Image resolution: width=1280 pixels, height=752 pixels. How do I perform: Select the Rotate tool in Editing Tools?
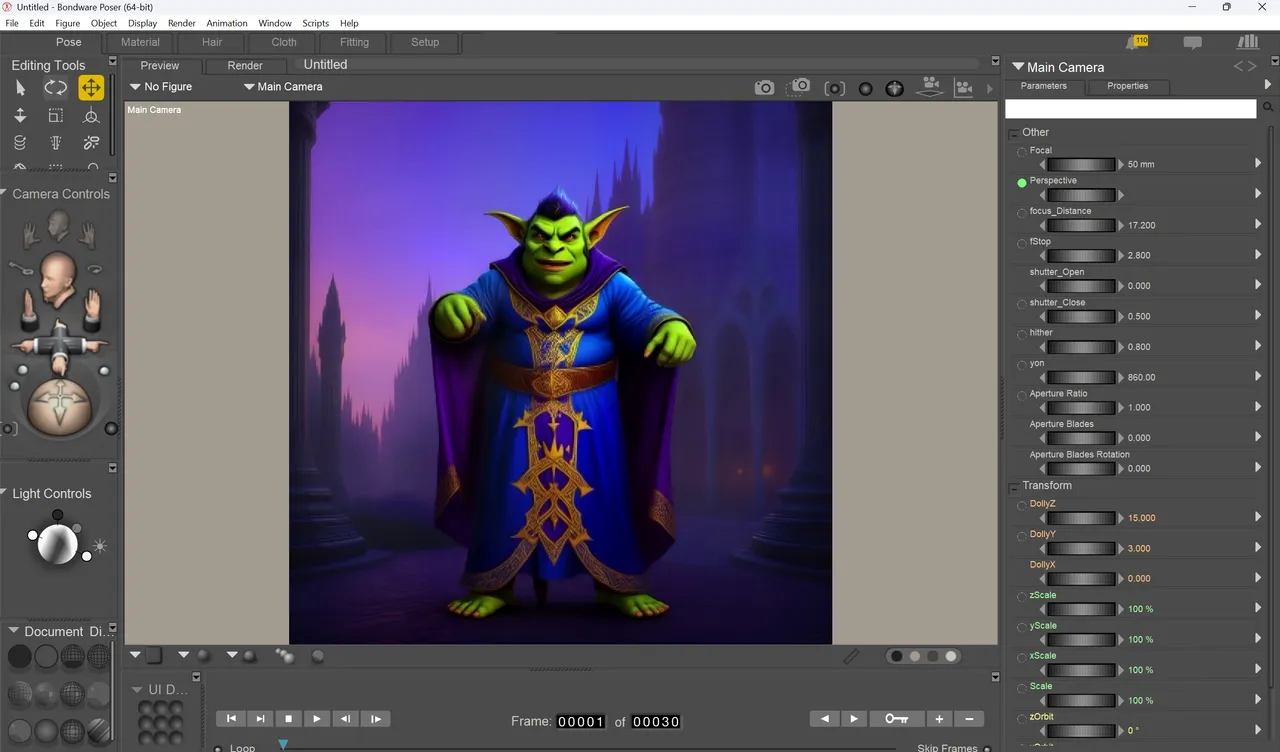pyautogui.click(x=56, y=88)
